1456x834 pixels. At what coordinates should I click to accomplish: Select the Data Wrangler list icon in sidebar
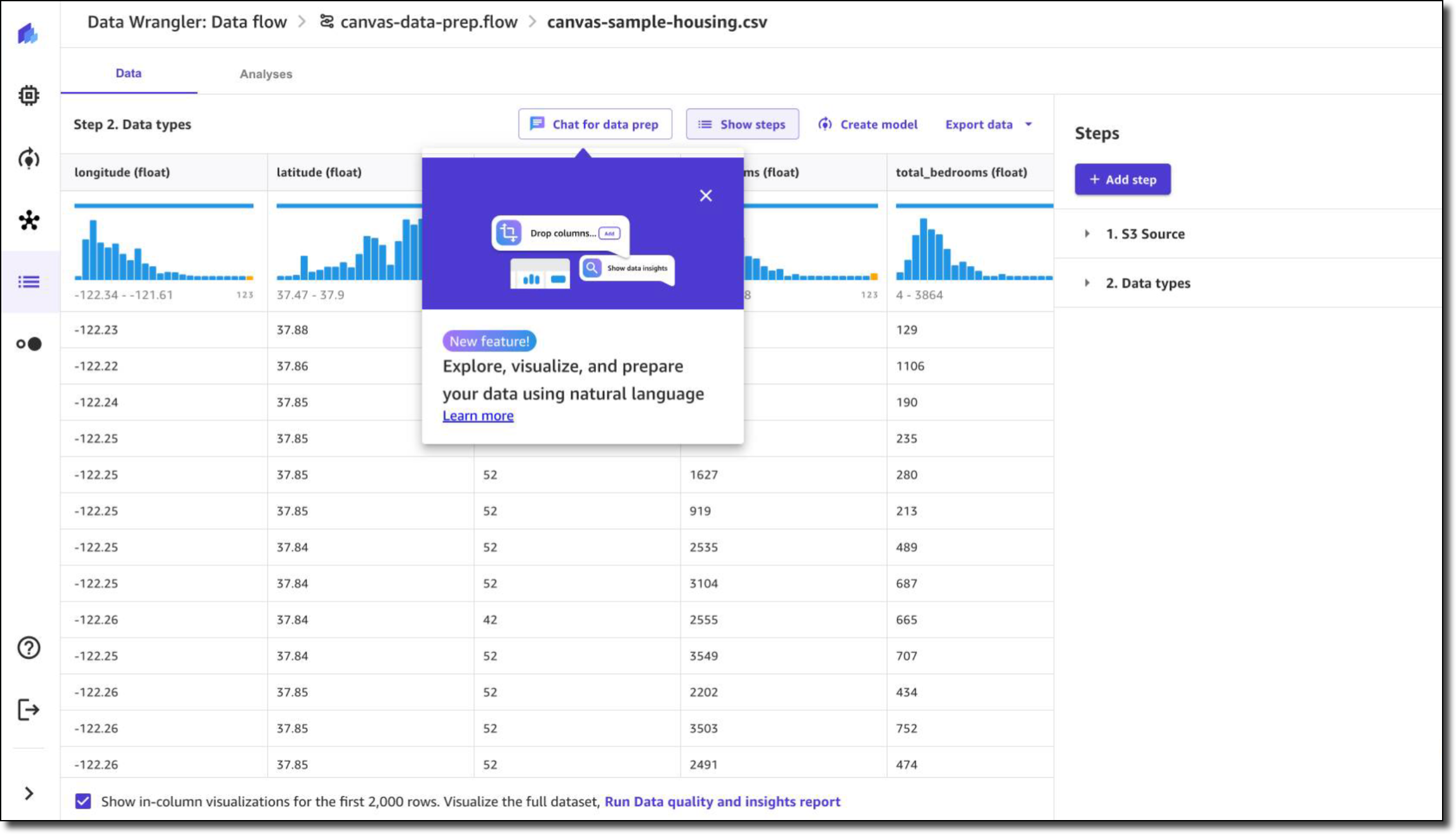tap(29, 282)
